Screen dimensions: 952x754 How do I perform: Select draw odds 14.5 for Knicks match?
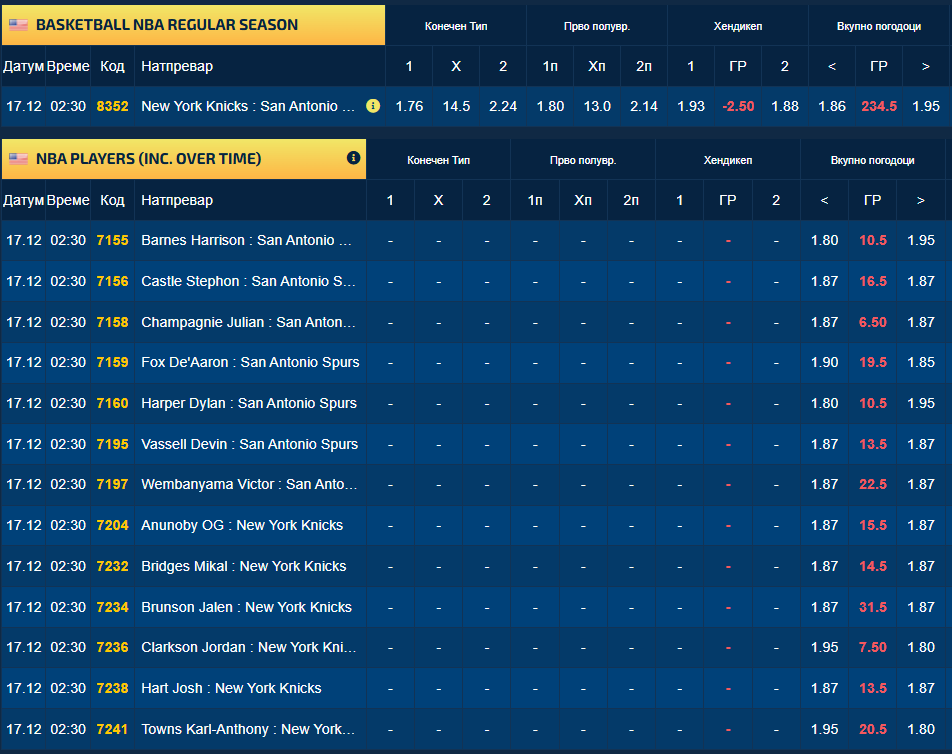click(456, 106)
